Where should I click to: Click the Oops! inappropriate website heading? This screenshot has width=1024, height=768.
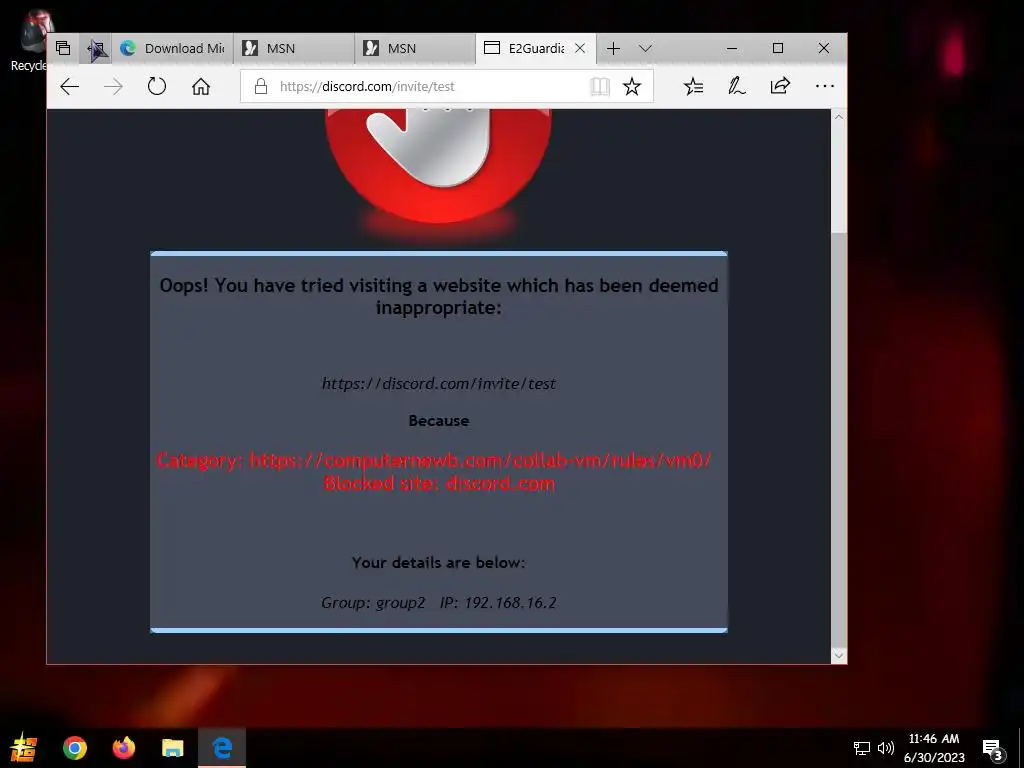(439, 296)
